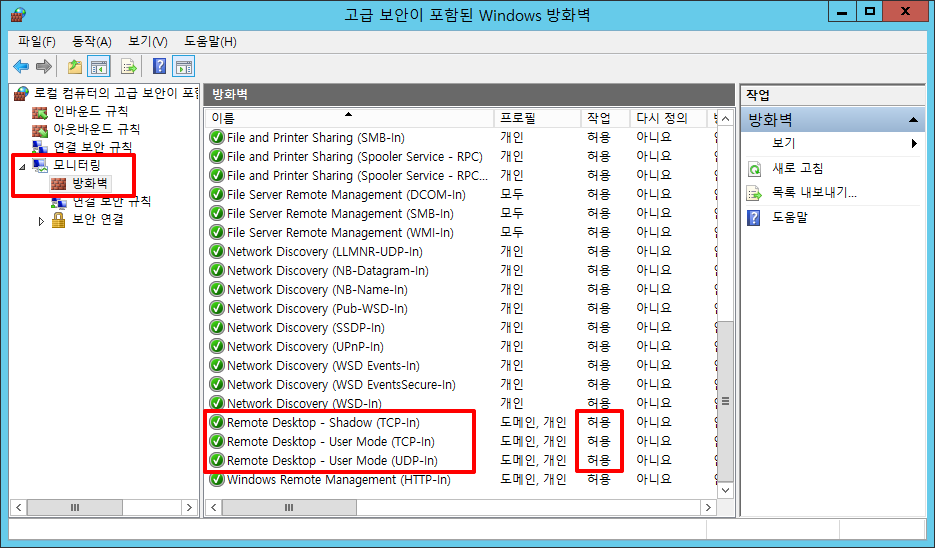
Task: Open the 보기(V) menu
Action: coord(147,42)
